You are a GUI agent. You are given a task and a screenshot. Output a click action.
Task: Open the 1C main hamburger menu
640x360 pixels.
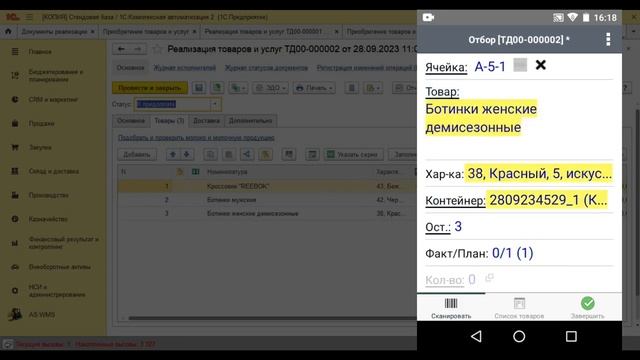coord(29,17)
